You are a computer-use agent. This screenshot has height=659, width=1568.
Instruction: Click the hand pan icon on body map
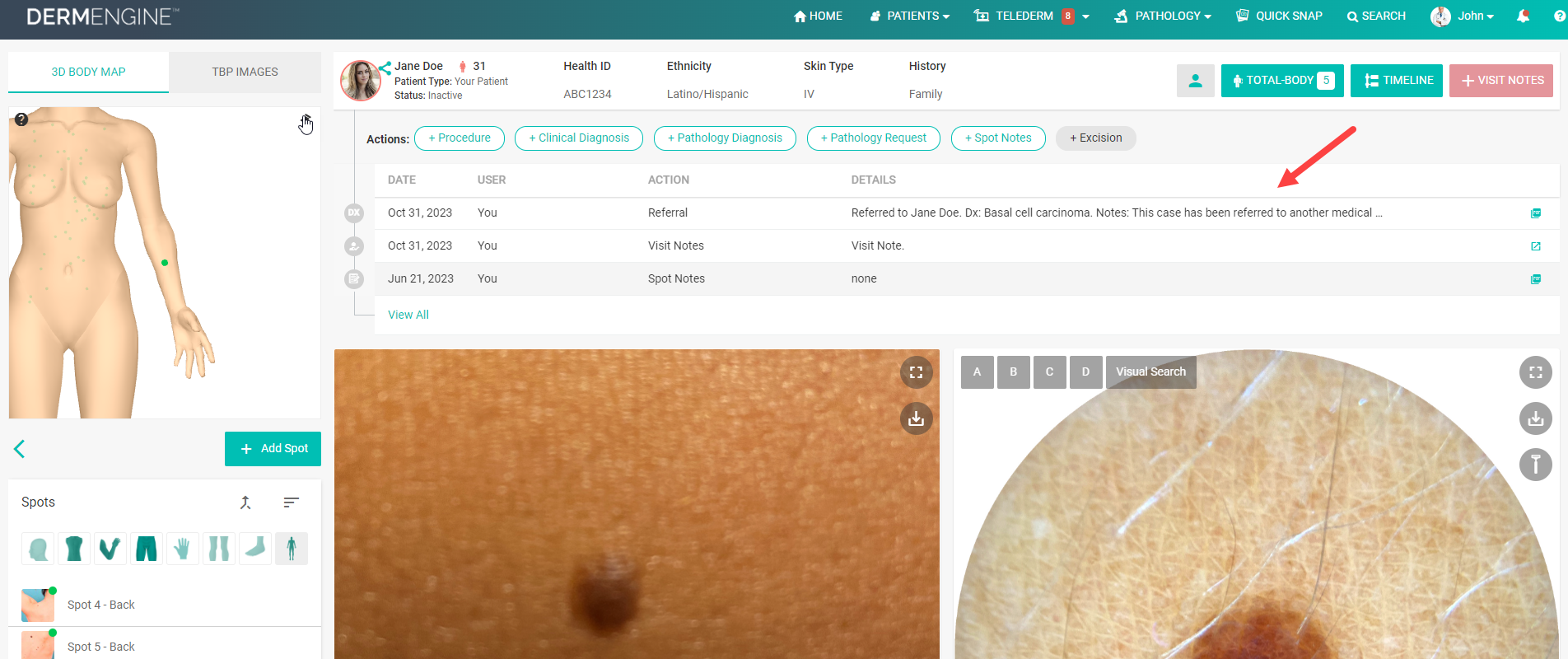pyautogui.click(x=306, y=124)
